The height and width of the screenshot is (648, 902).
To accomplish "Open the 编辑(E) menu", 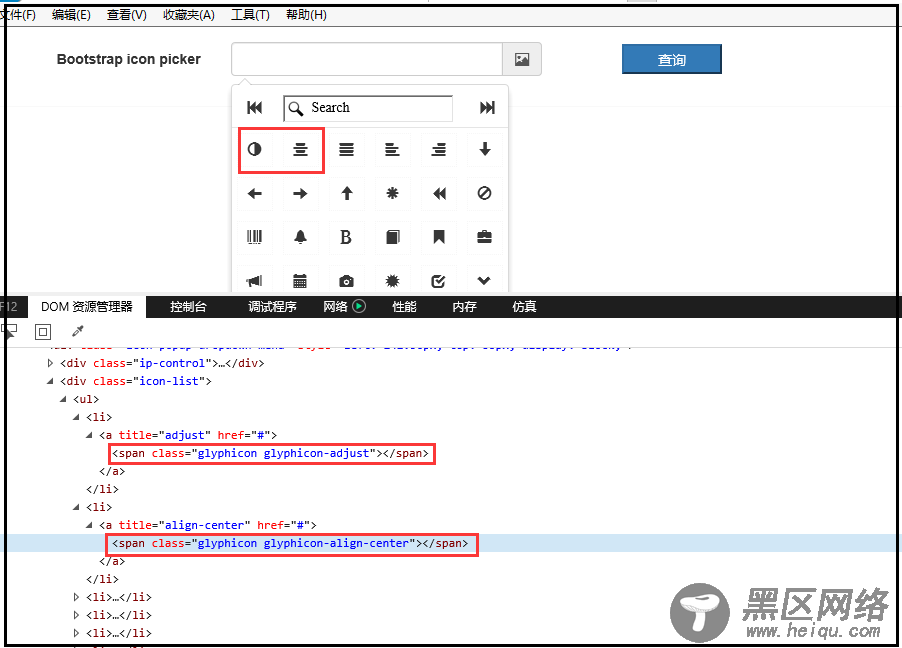I will [71, 15].
